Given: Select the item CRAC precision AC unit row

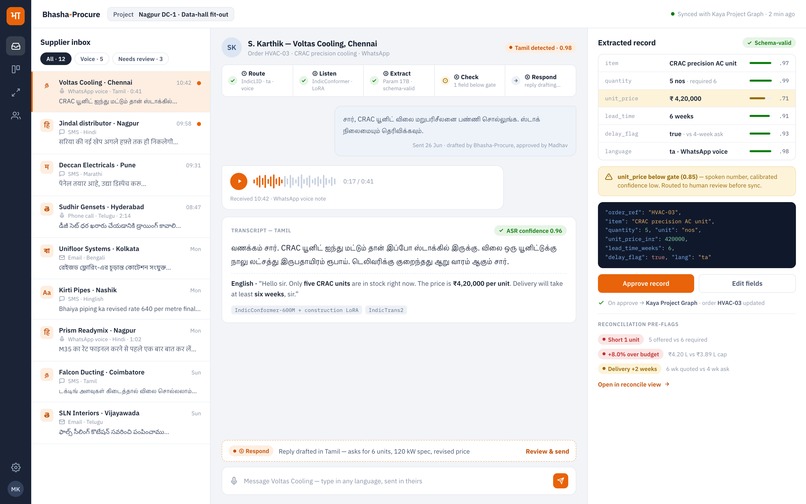Looking at the screenshot, I should pos(697,63).
